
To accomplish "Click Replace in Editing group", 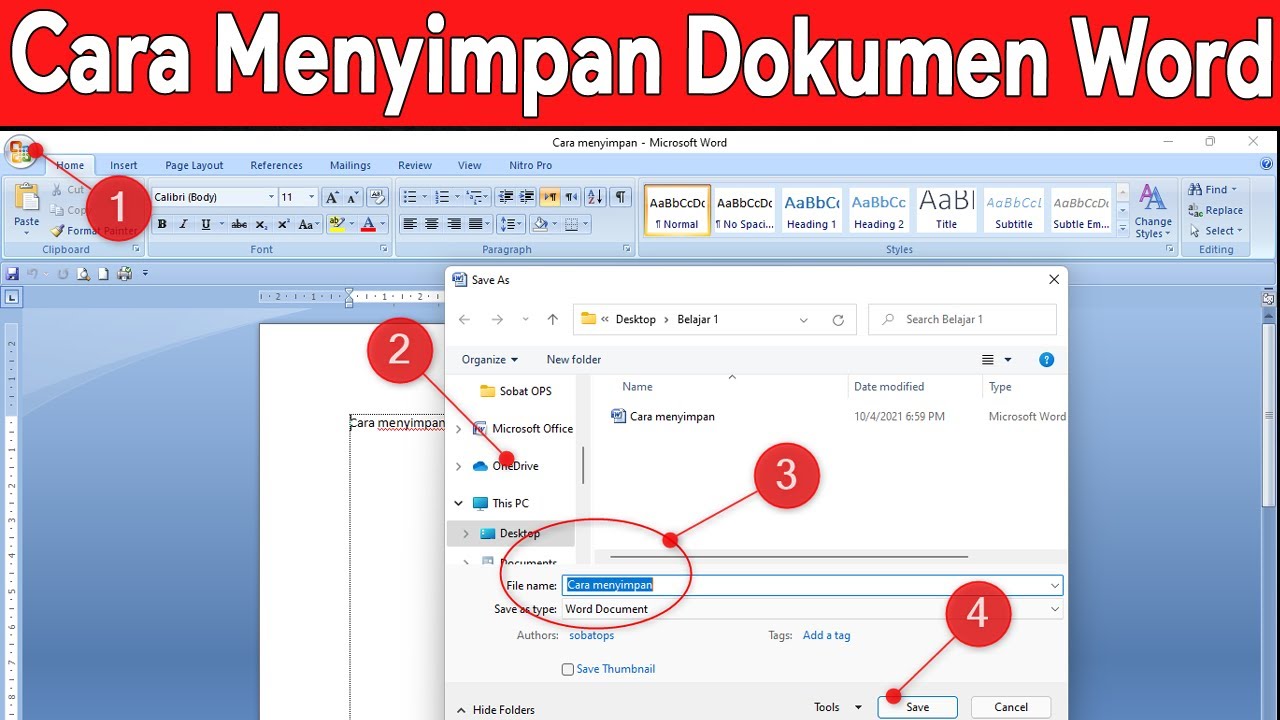I will coord(1216,210).
